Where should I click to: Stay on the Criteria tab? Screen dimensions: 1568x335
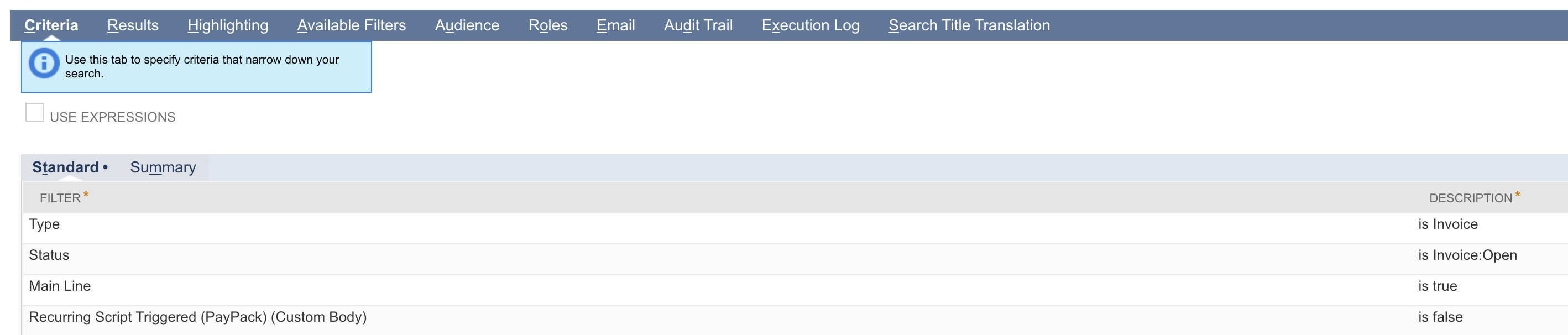(51, 25)
